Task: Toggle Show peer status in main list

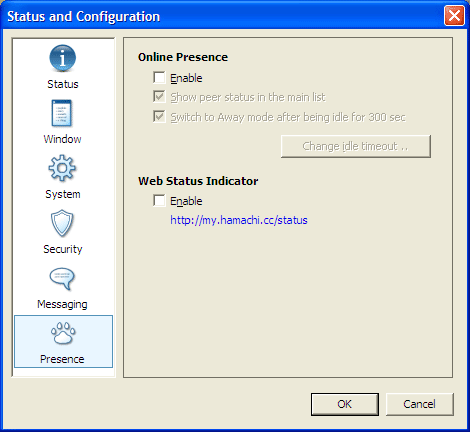Action: click(x=159, y=97)
